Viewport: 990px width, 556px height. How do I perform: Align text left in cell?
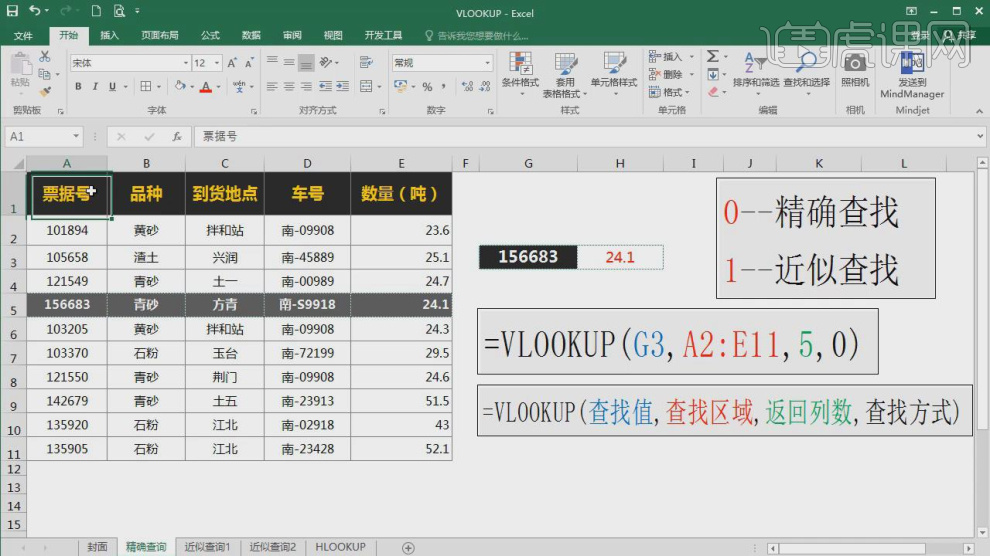pyautogui.click(x=272, y=86)
